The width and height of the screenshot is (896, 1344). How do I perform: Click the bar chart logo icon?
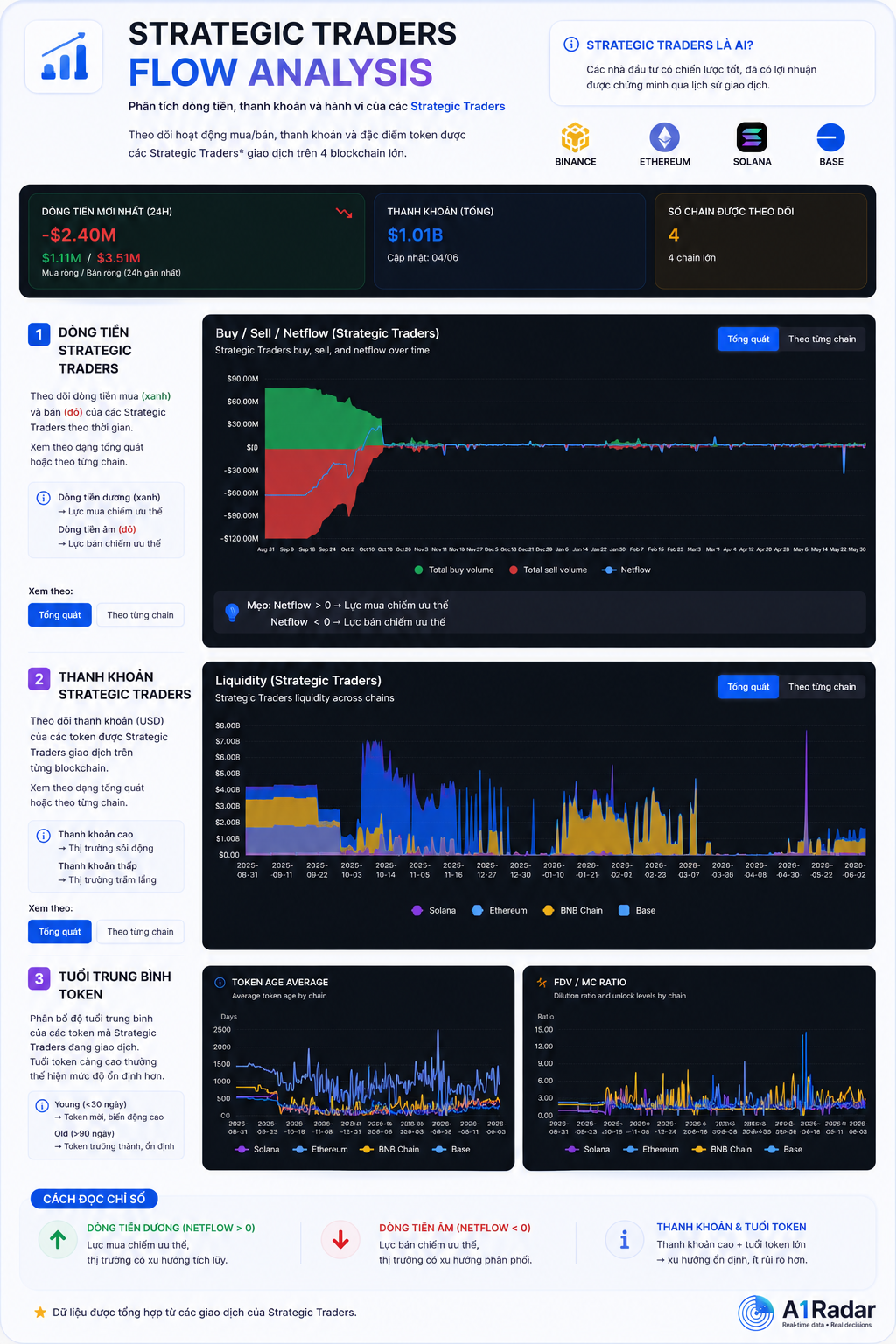tap(64, 56)
